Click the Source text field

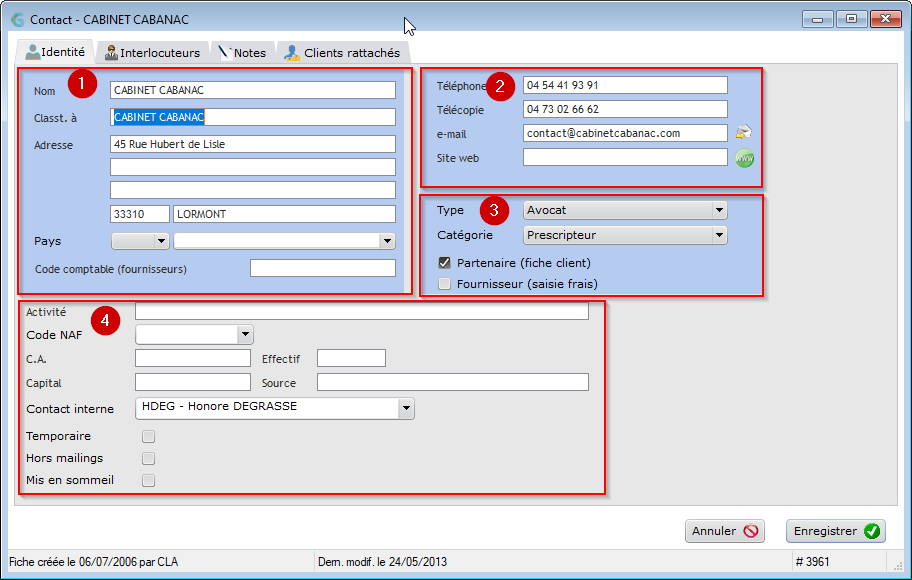(x=453, y=382)
